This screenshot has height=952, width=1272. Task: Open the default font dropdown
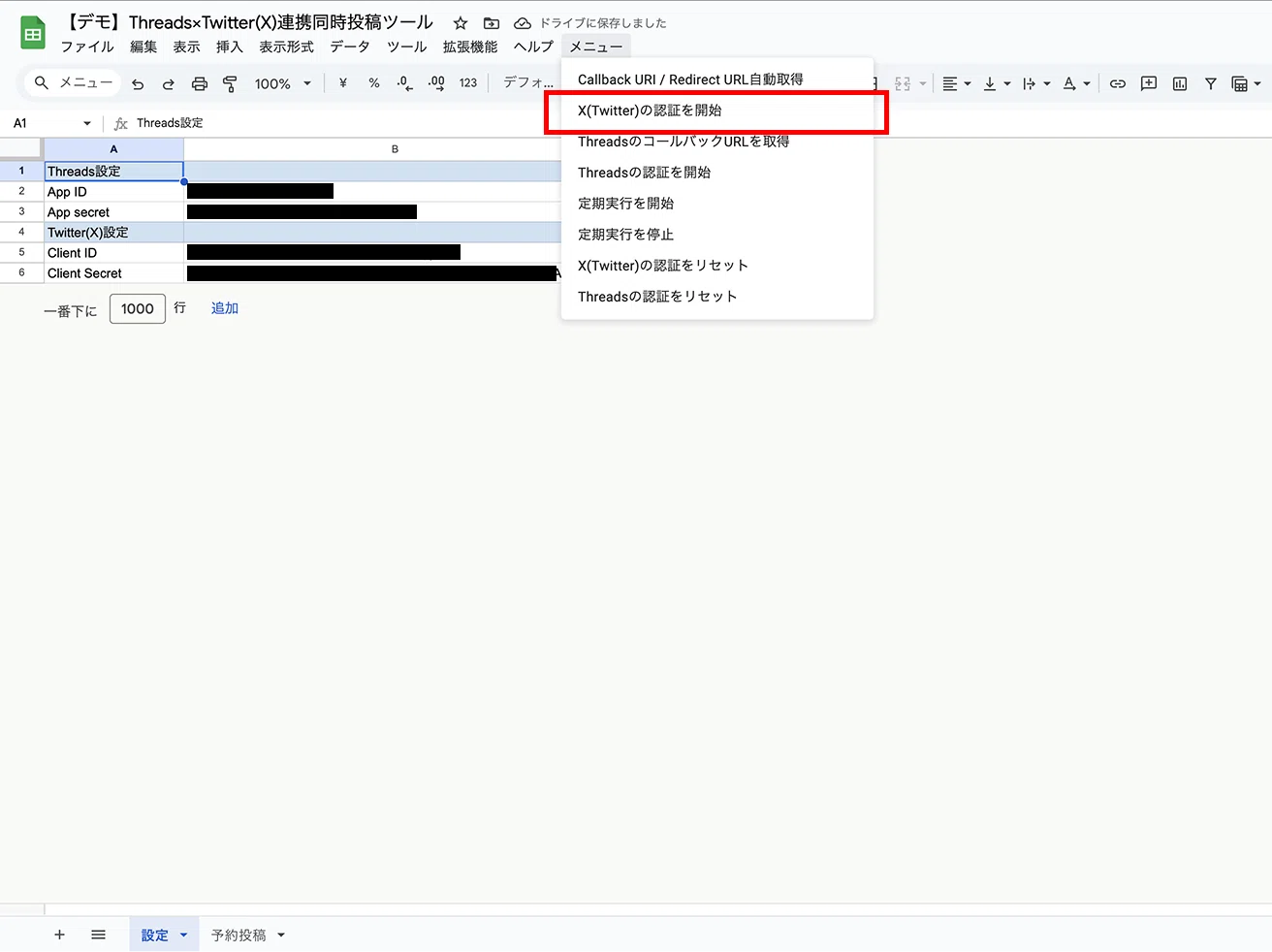click(528, 83)
